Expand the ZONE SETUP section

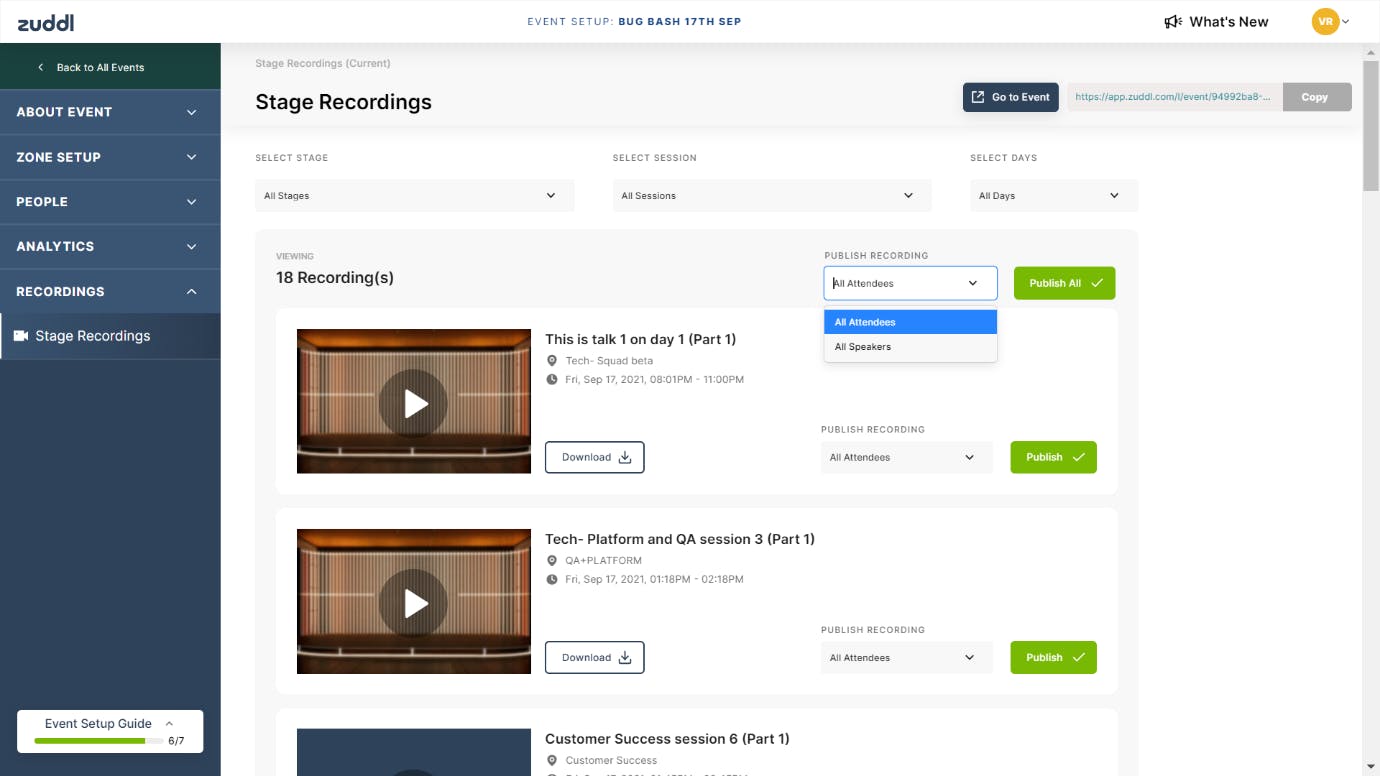tap(110, 157)
